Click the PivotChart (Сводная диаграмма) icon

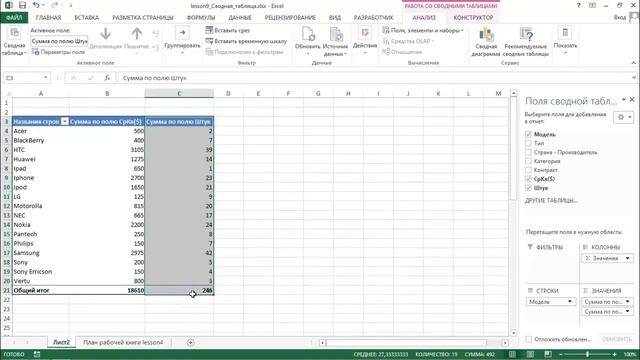click(486, 35)
